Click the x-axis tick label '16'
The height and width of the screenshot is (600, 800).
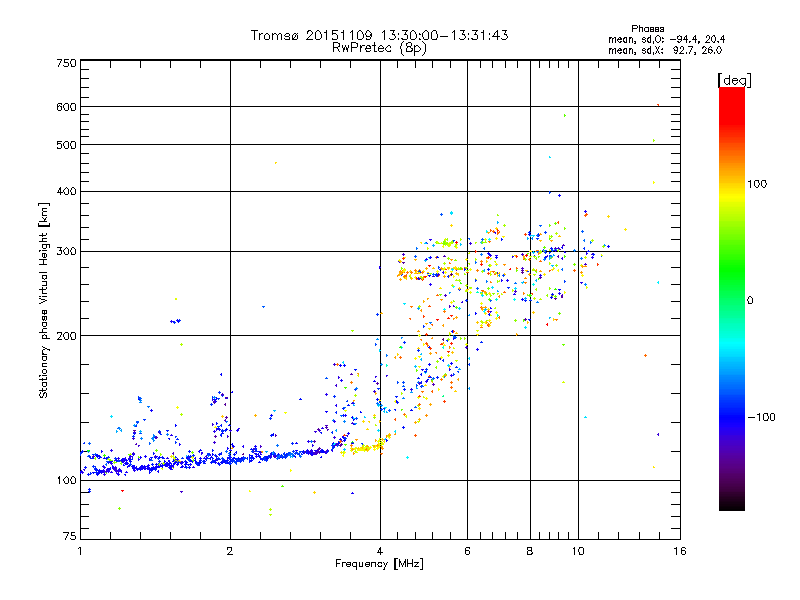(x=680, y=551)
